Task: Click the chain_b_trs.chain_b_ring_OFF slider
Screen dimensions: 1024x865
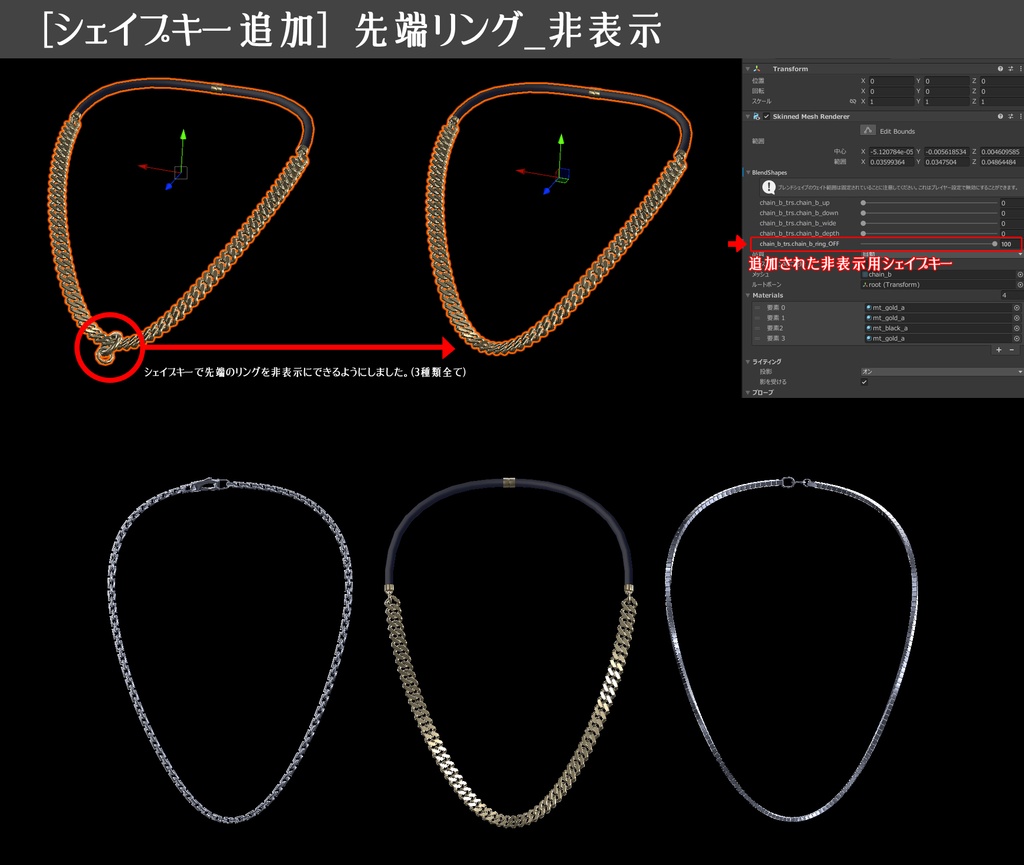Action: pos(930,243)
